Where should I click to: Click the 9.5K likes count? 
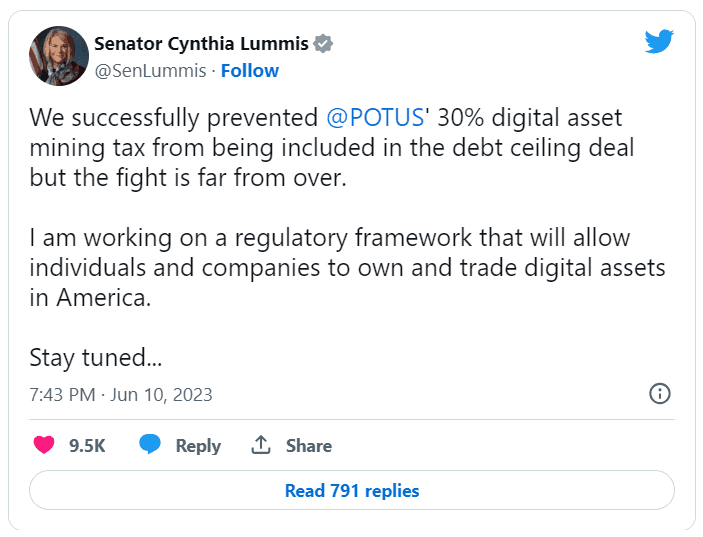(x=87, y=446)
